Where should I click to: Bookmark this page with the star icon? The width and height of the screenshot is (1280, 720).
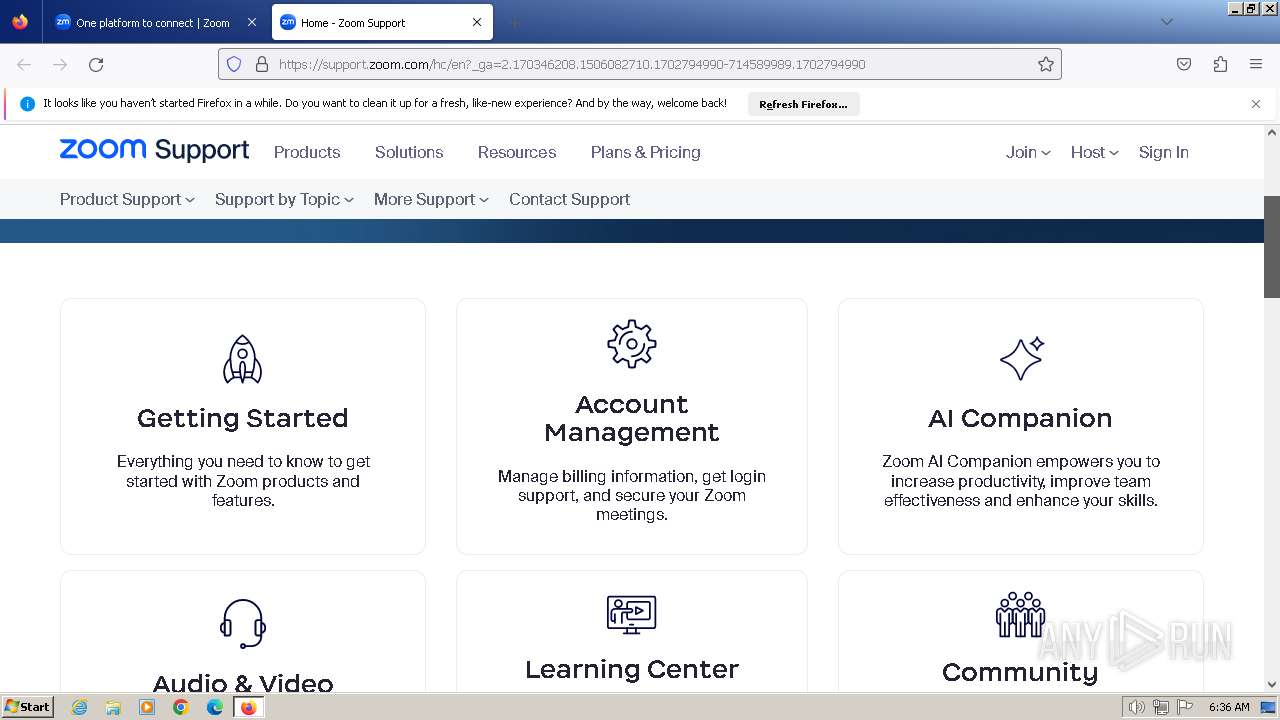point(1046,64)
